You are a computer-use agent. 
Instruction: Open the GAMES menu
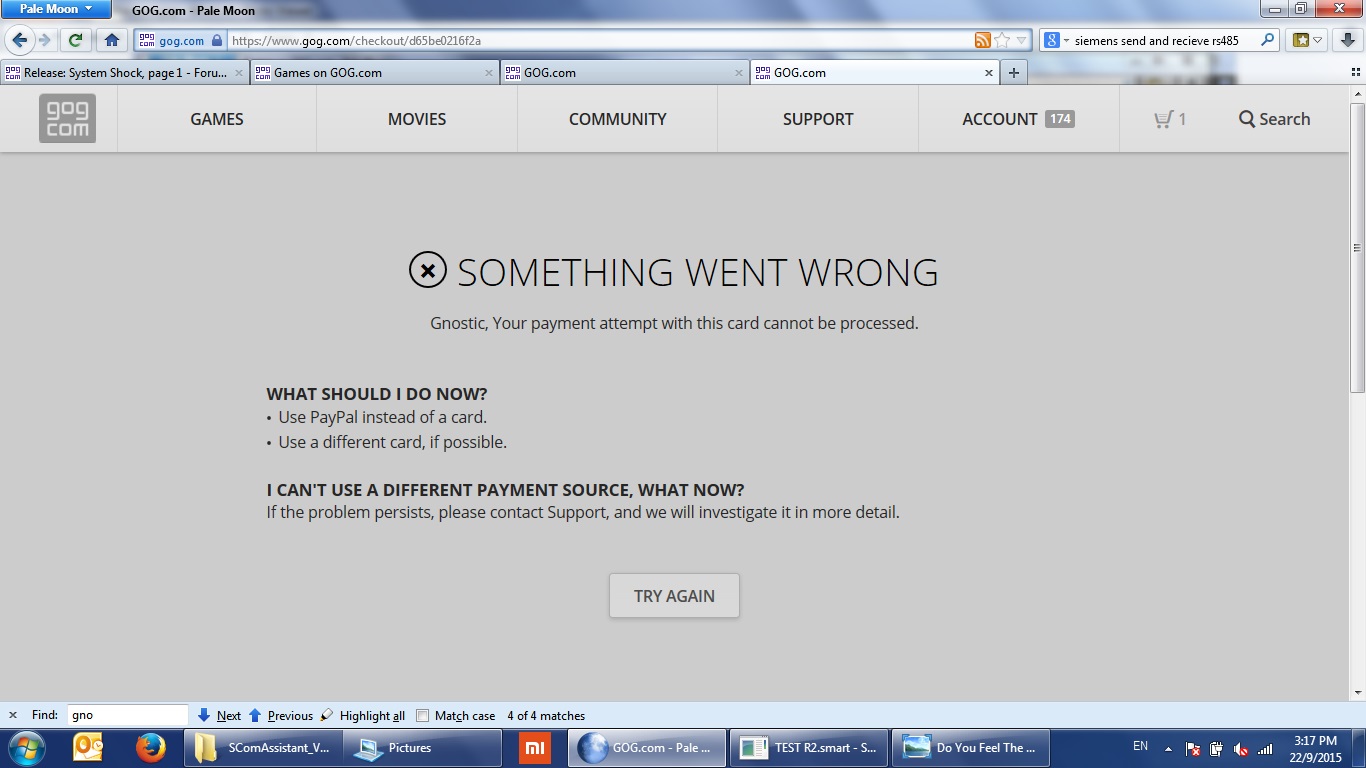pos(217,119)
